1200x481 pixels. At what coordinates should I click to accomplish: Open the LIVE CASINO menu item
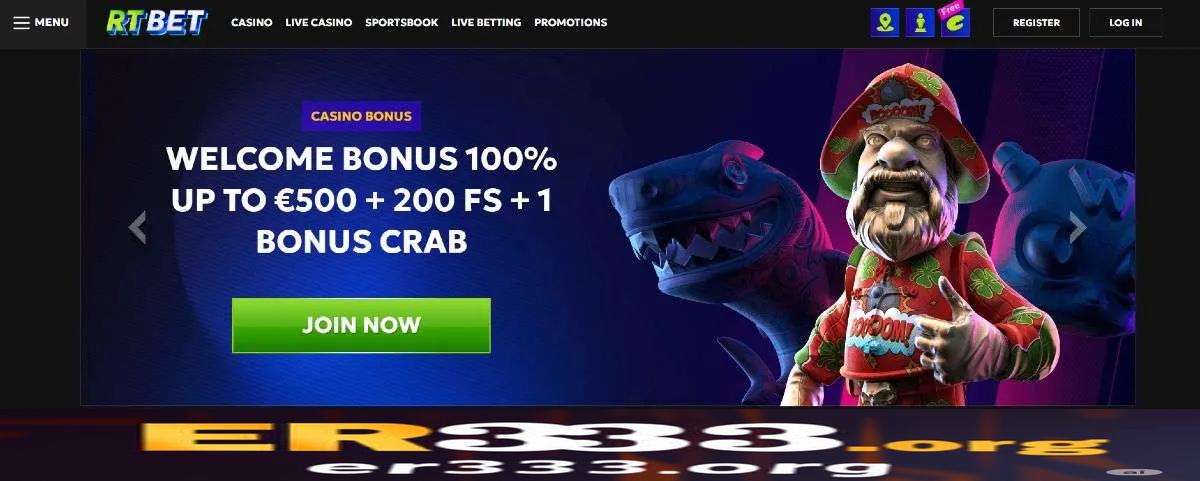pos(318,22)
